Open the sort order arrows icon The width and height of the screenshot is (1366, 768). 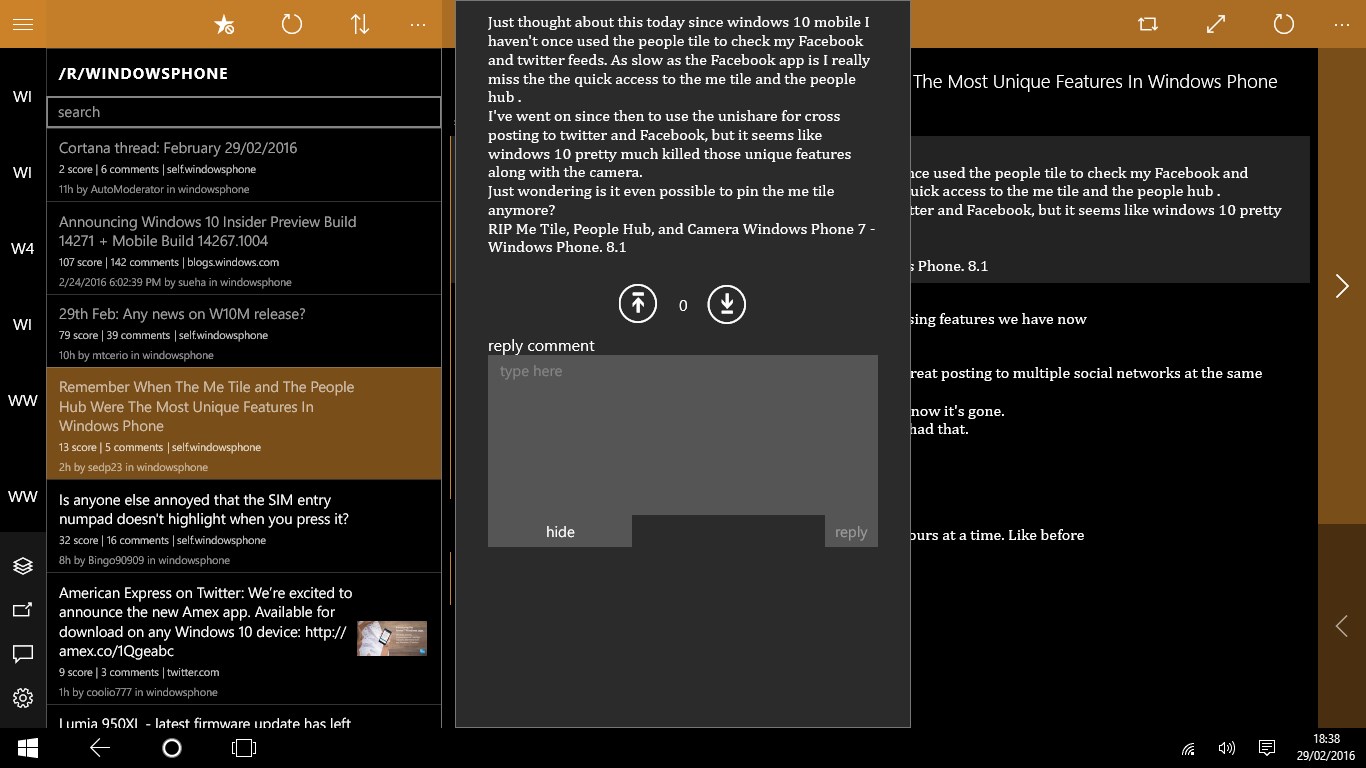coord(360,24)
